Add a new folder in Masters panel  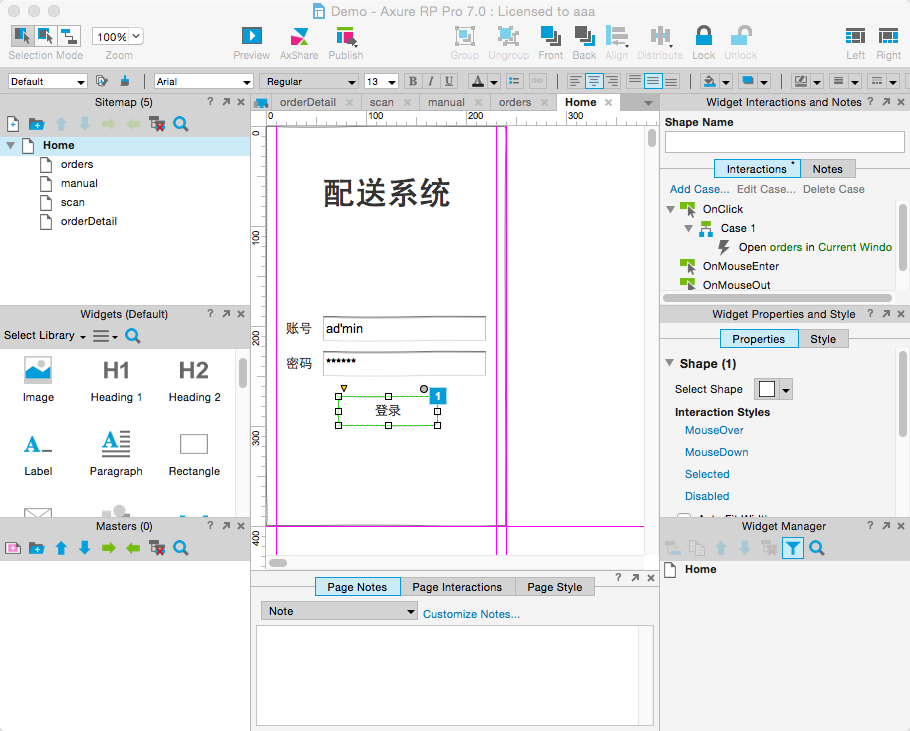pyautogui.click(x=37, y=548)
